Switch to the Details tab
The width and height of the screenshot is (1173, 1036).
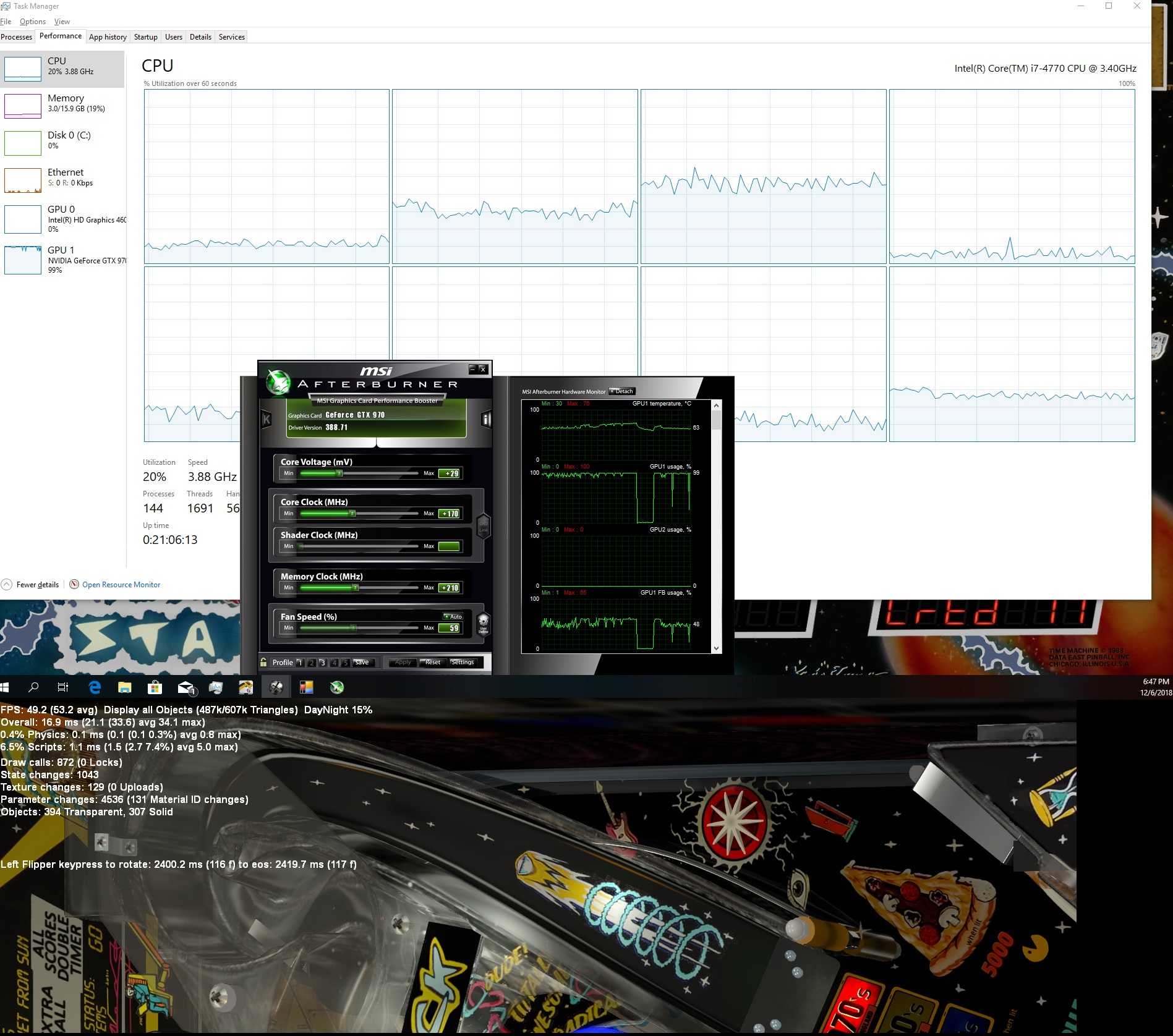(200, 37)
